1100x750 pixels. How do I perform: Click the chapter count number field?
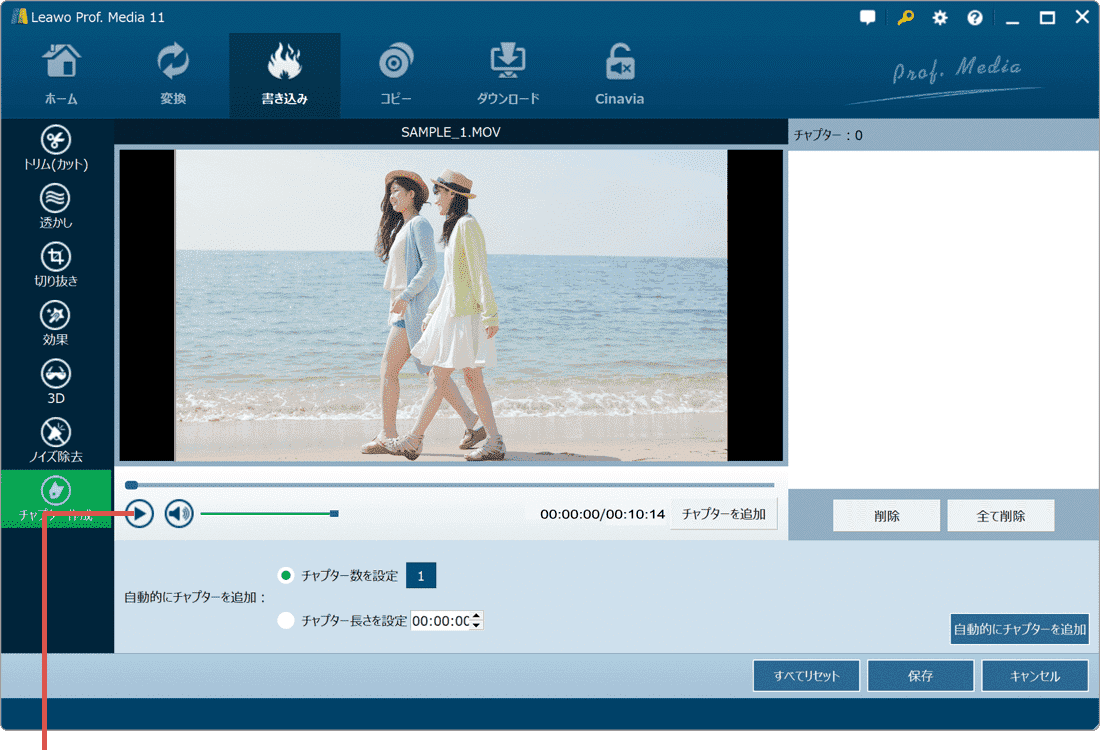coord(420,575)
